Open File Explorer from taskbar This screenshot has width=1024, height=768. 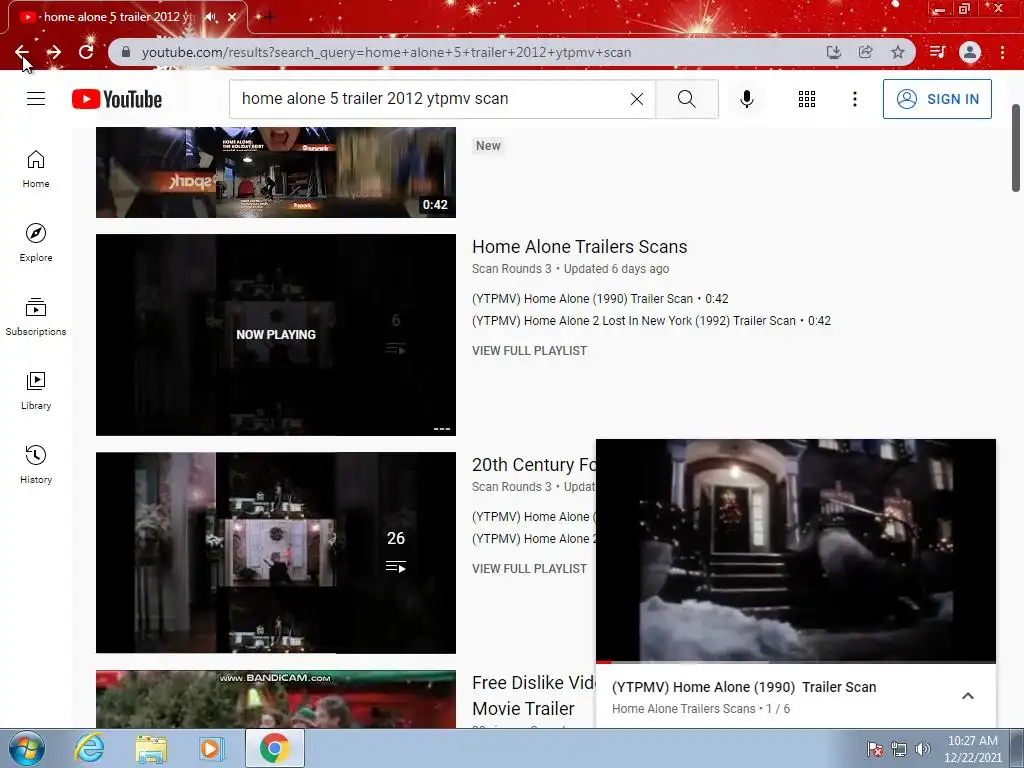point(151,748)
